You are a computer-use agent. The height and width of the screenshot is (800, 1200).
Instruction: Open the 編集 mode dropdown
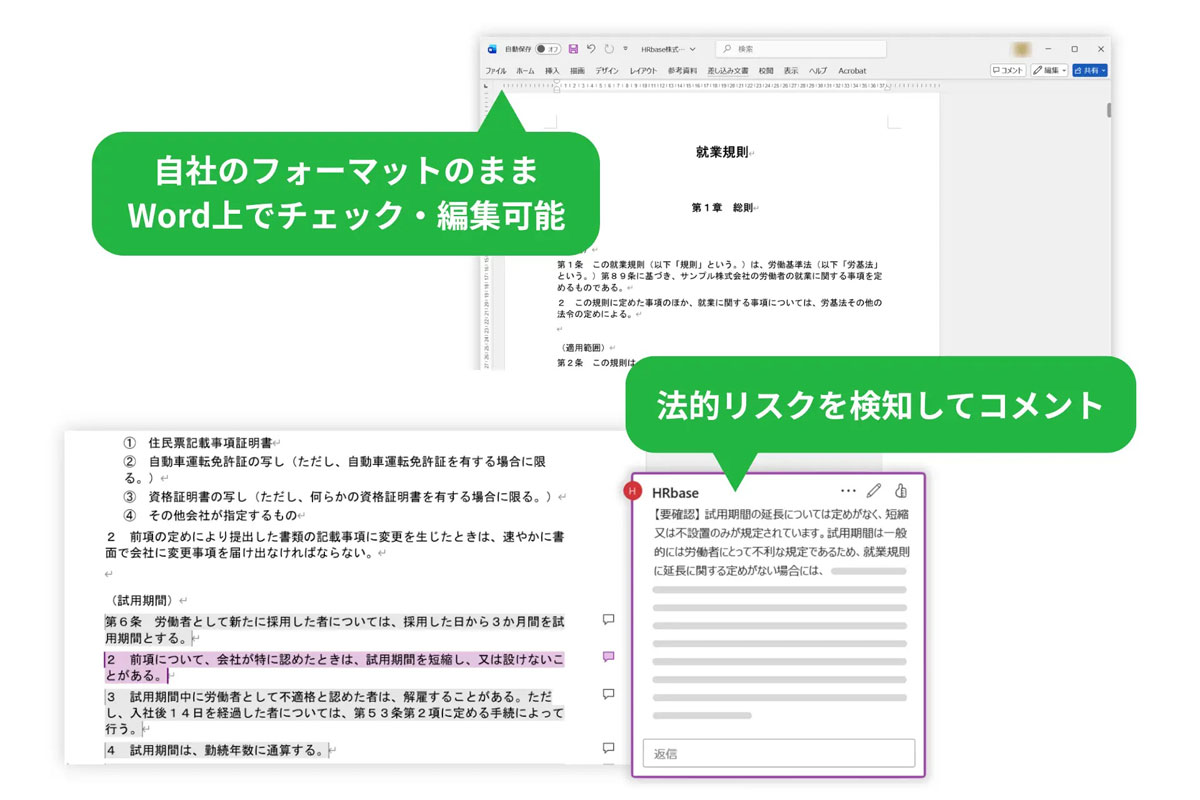click(1050, 71)
